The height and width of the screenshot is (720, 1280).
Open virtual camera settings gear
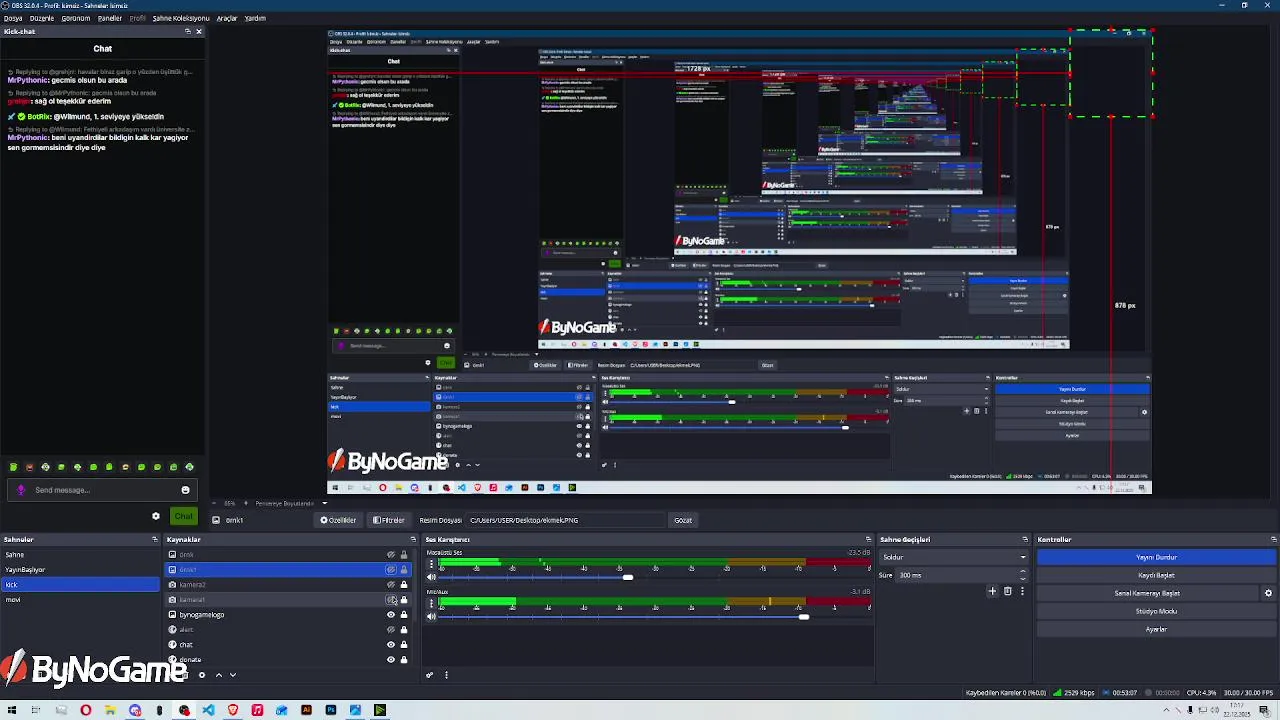(x=1268, y=593)
